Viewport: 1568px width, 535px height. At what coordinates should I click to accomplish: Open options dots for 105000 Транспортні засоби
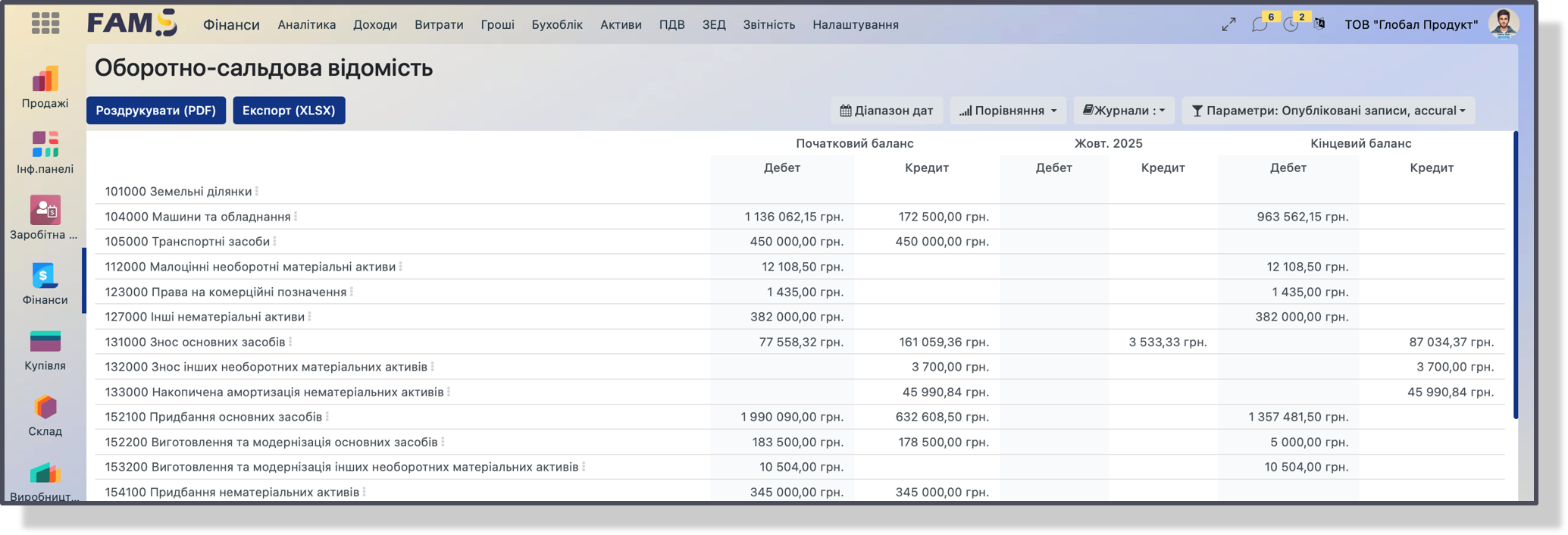coord(274,242)
